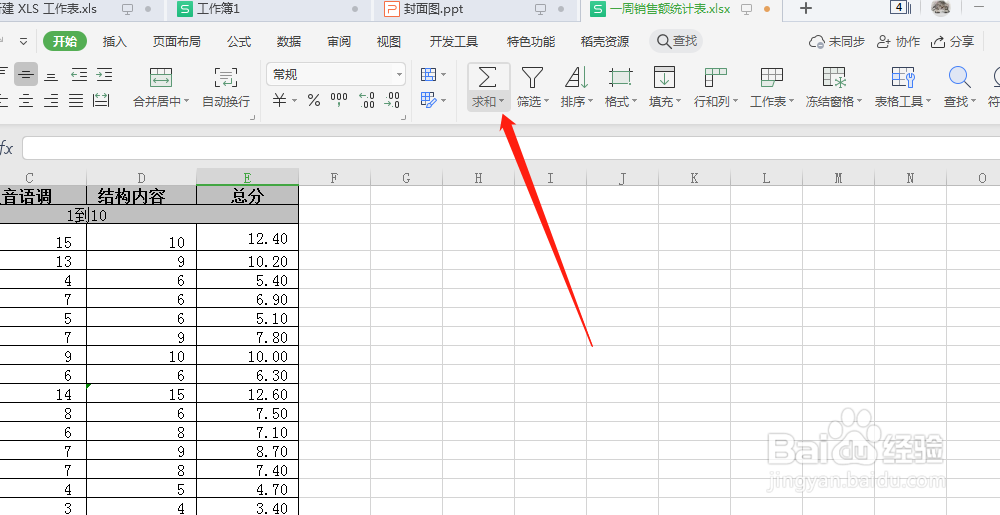Viewport: 1000px width, 515px height.
Task: Toggle justify alignment
Action: (x=76, y=100)
